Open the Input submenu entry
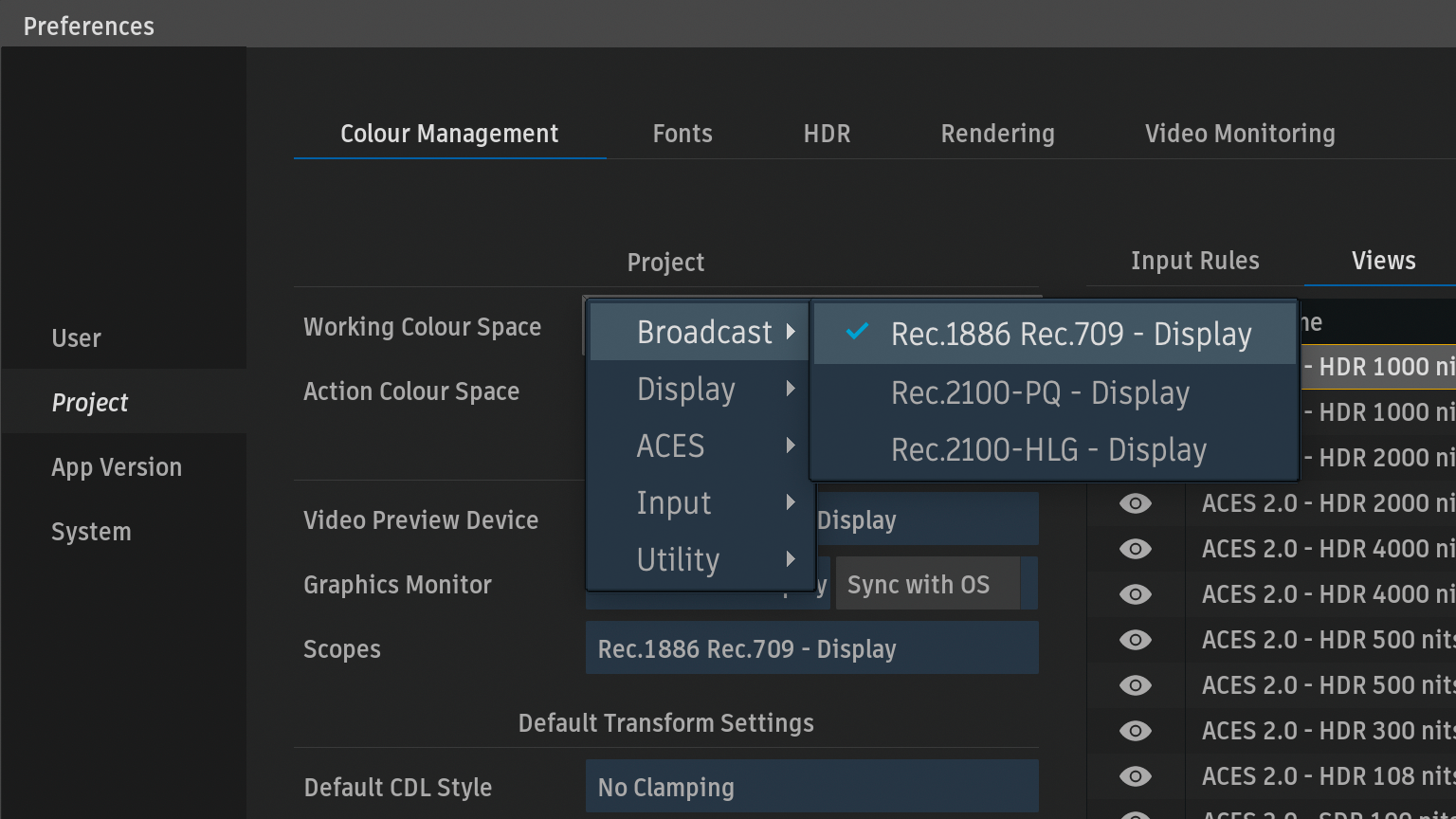 [x=700, y=502]
